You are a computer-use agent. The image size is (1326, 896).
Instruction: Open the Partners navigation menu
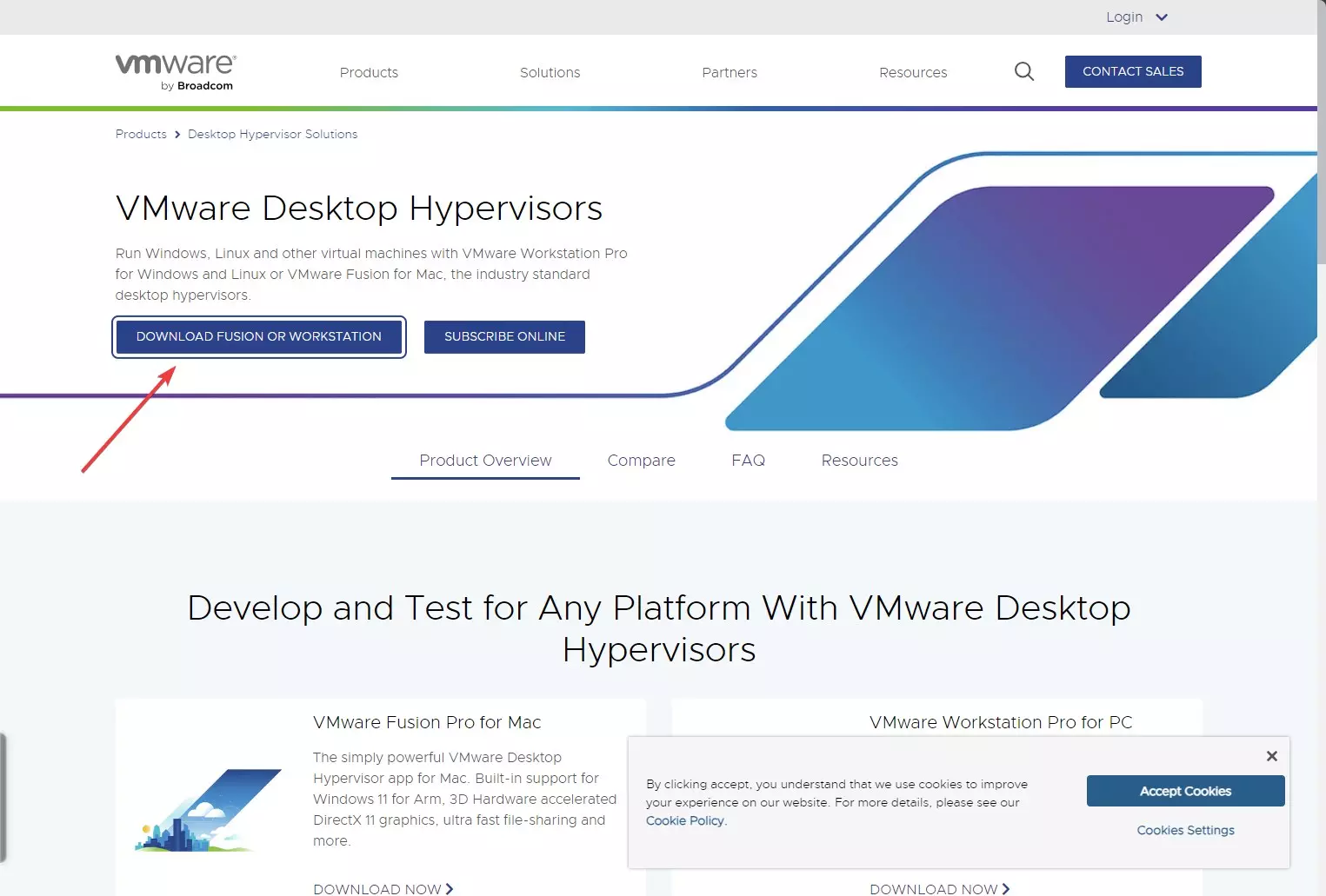click(730, 72)
